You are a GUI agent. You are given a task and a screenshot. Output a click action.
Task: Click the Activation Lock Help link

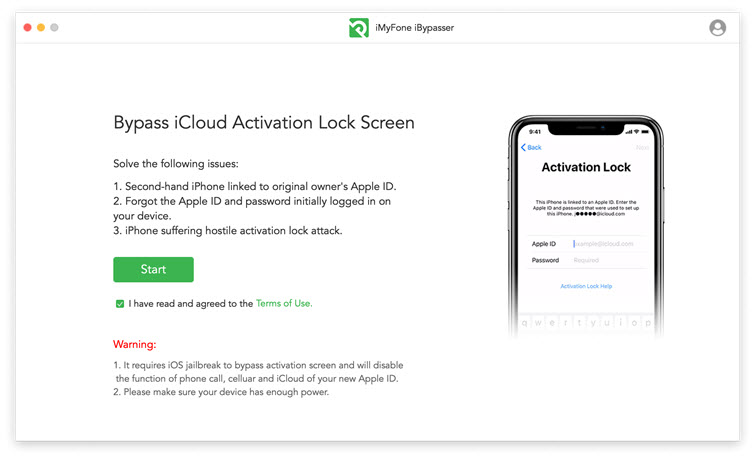coord(586,286)
